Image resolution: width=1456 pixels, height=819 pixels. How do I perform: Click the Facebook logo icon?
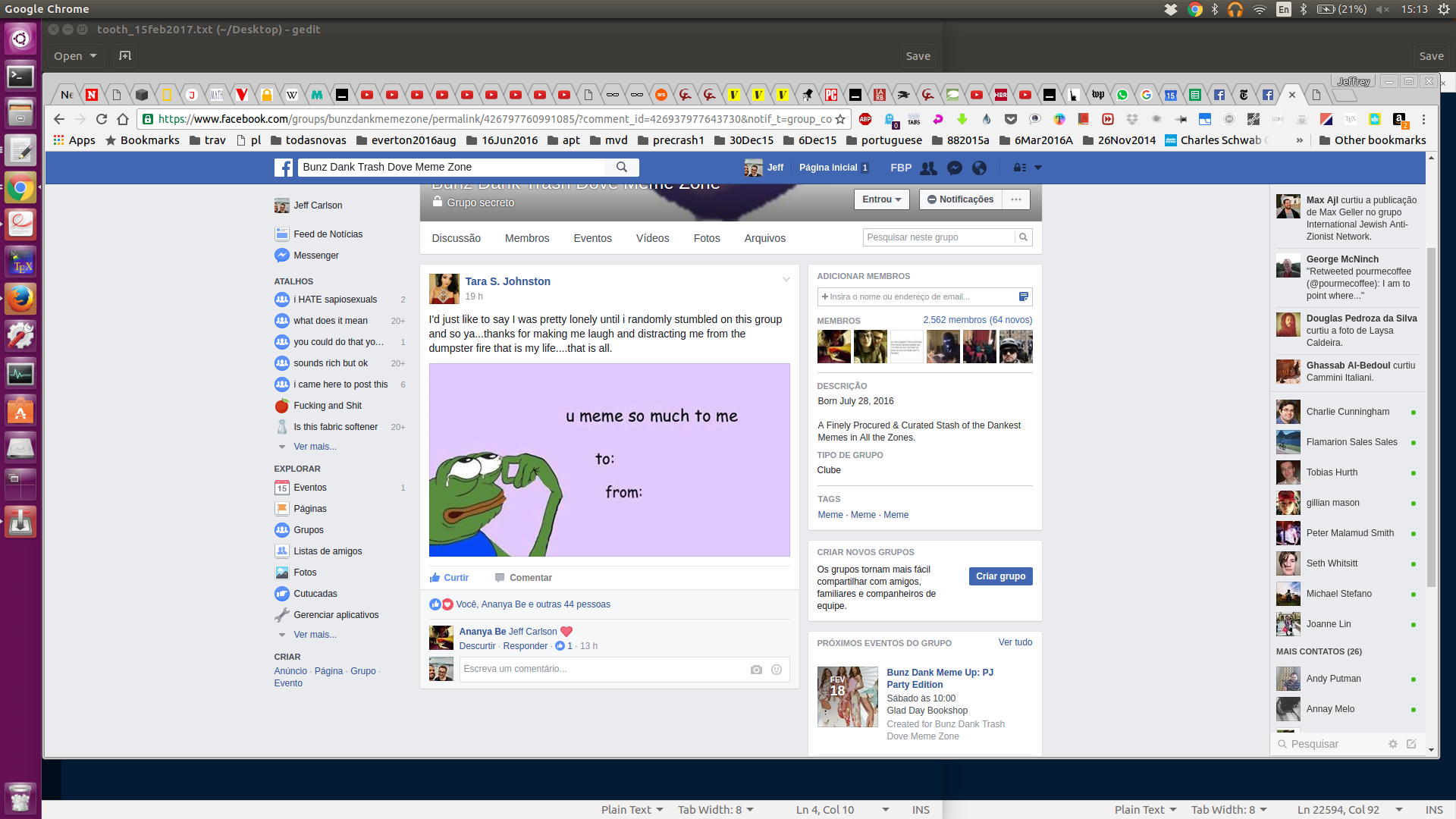click(x=284, y=168)
